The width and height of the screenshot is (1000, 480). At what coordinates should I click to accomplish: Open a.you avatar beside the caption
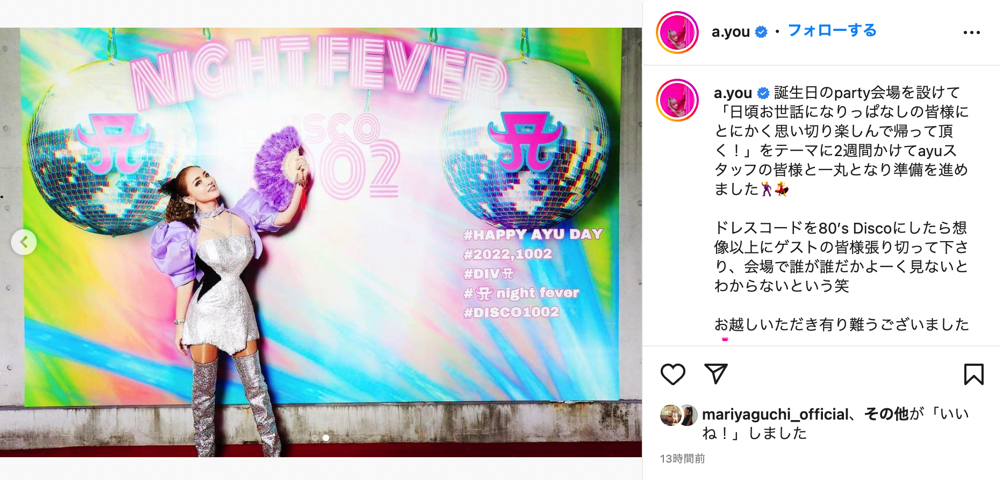pos(677,100)
